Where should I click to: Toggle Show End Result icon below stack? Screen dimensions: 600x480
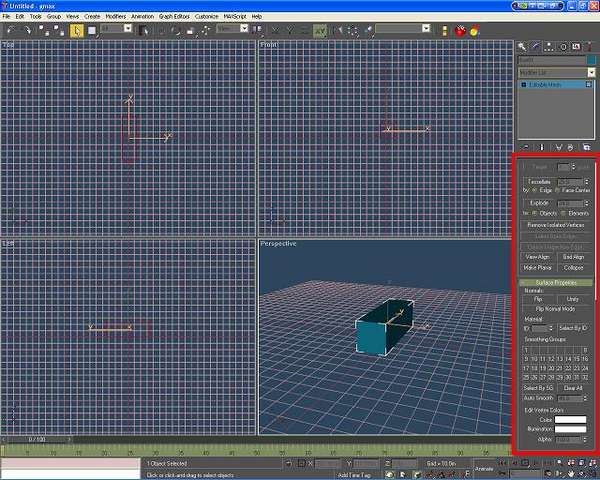(x=541, y=147)
